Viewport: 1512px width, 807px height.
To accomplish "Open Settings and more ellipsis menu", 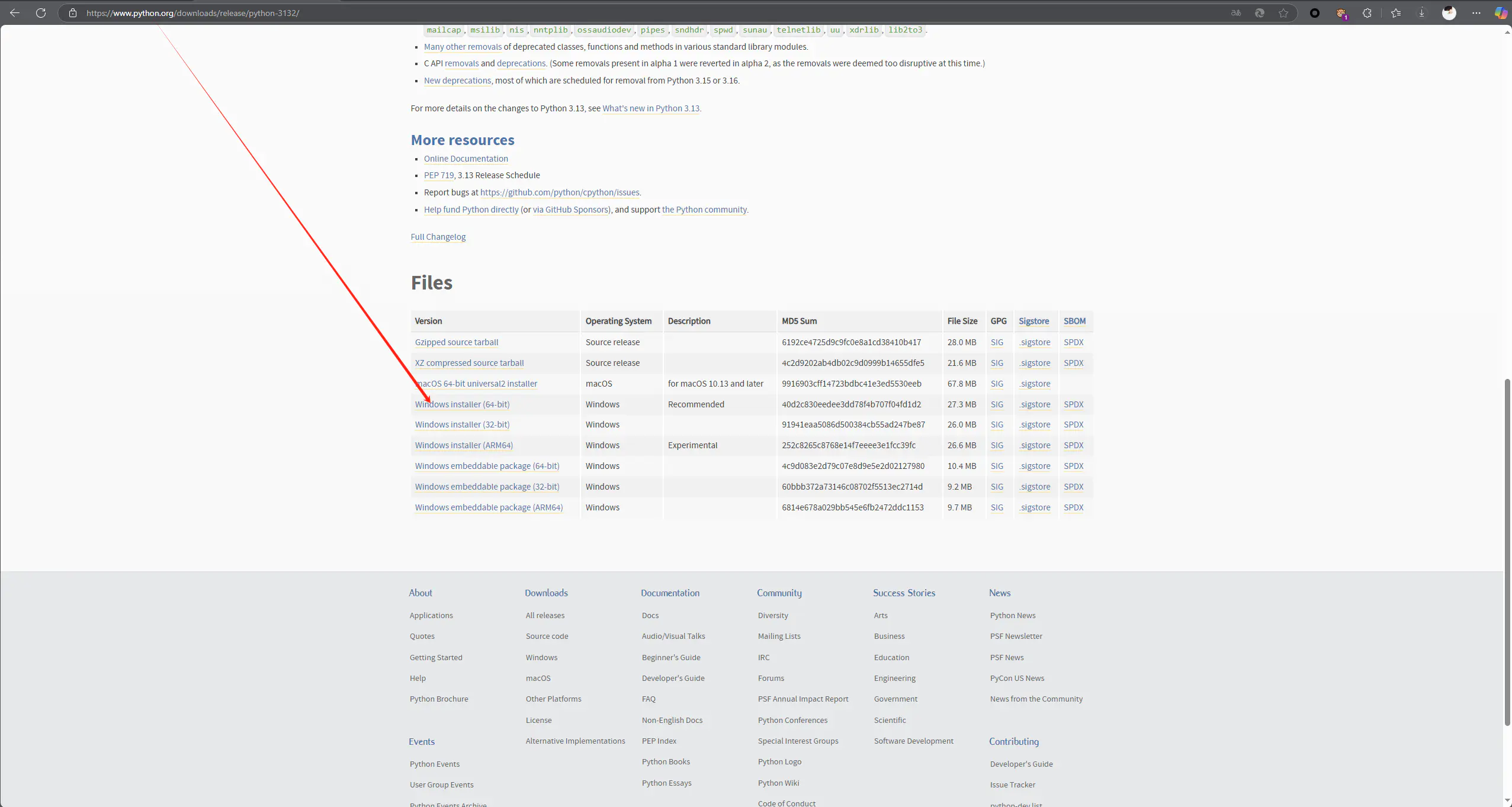I will point(1476,12).
